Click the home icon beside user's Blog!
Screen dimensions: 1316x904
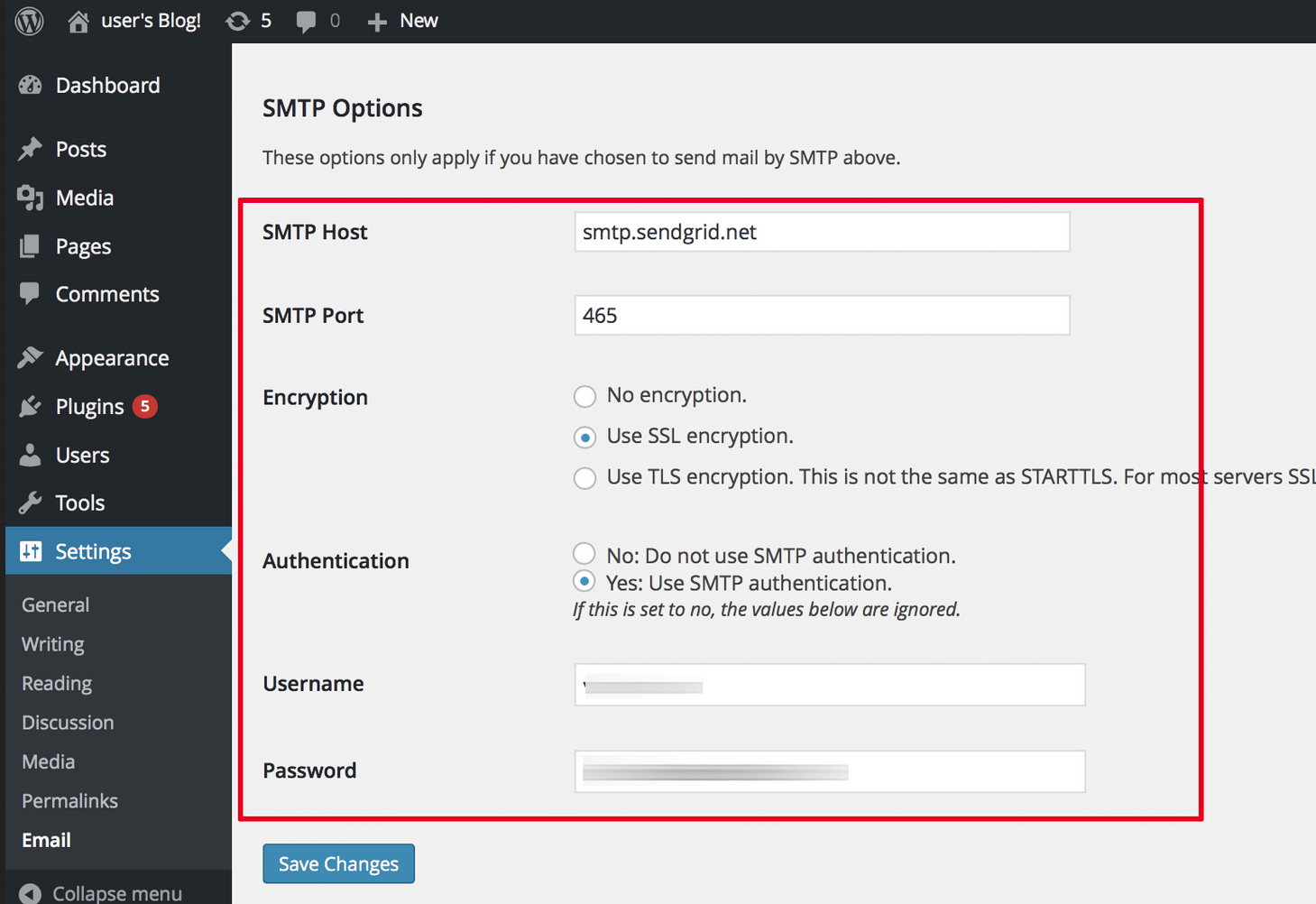(78, 21)
